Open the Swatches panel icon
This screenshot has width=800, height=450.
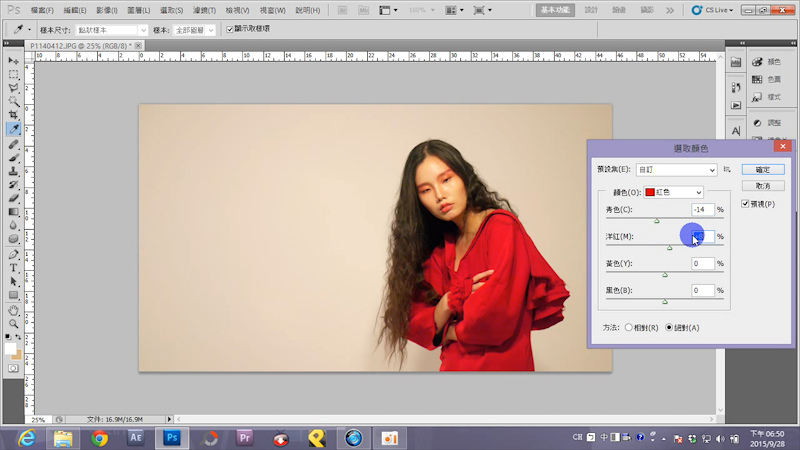click(758, 79)
